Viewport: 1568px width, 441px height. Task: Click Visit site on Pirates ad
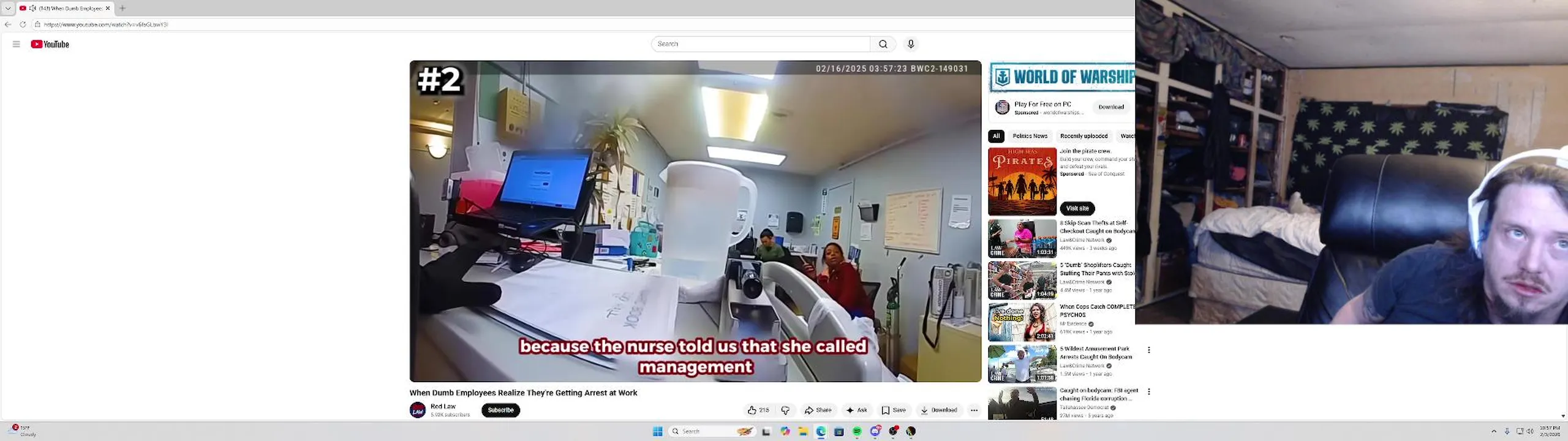(1077, 208)
